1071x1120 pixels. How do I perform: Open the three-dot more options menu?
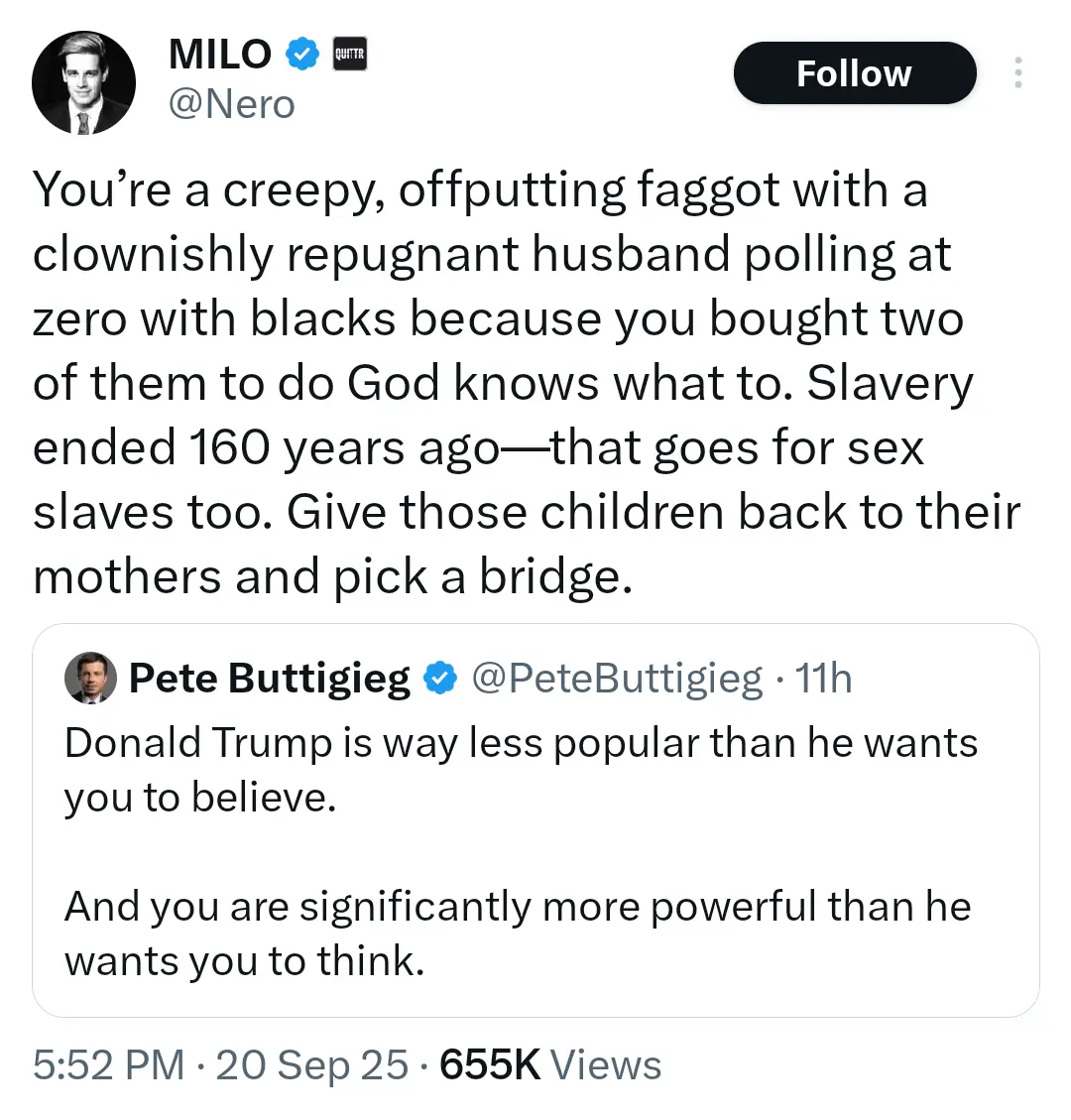(1017, 73)
